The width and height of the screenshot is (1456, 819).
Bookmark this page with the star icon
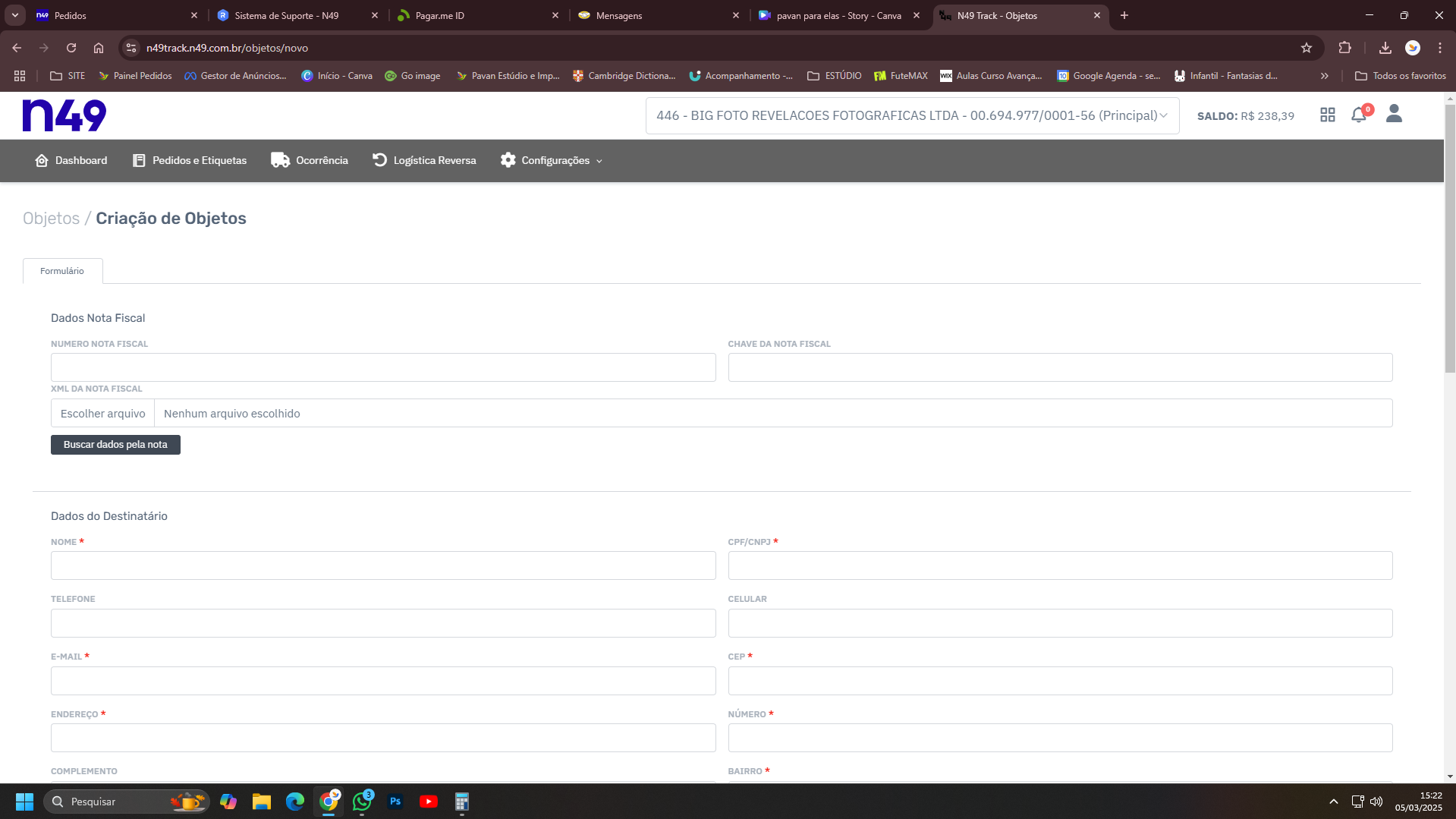1306,48
